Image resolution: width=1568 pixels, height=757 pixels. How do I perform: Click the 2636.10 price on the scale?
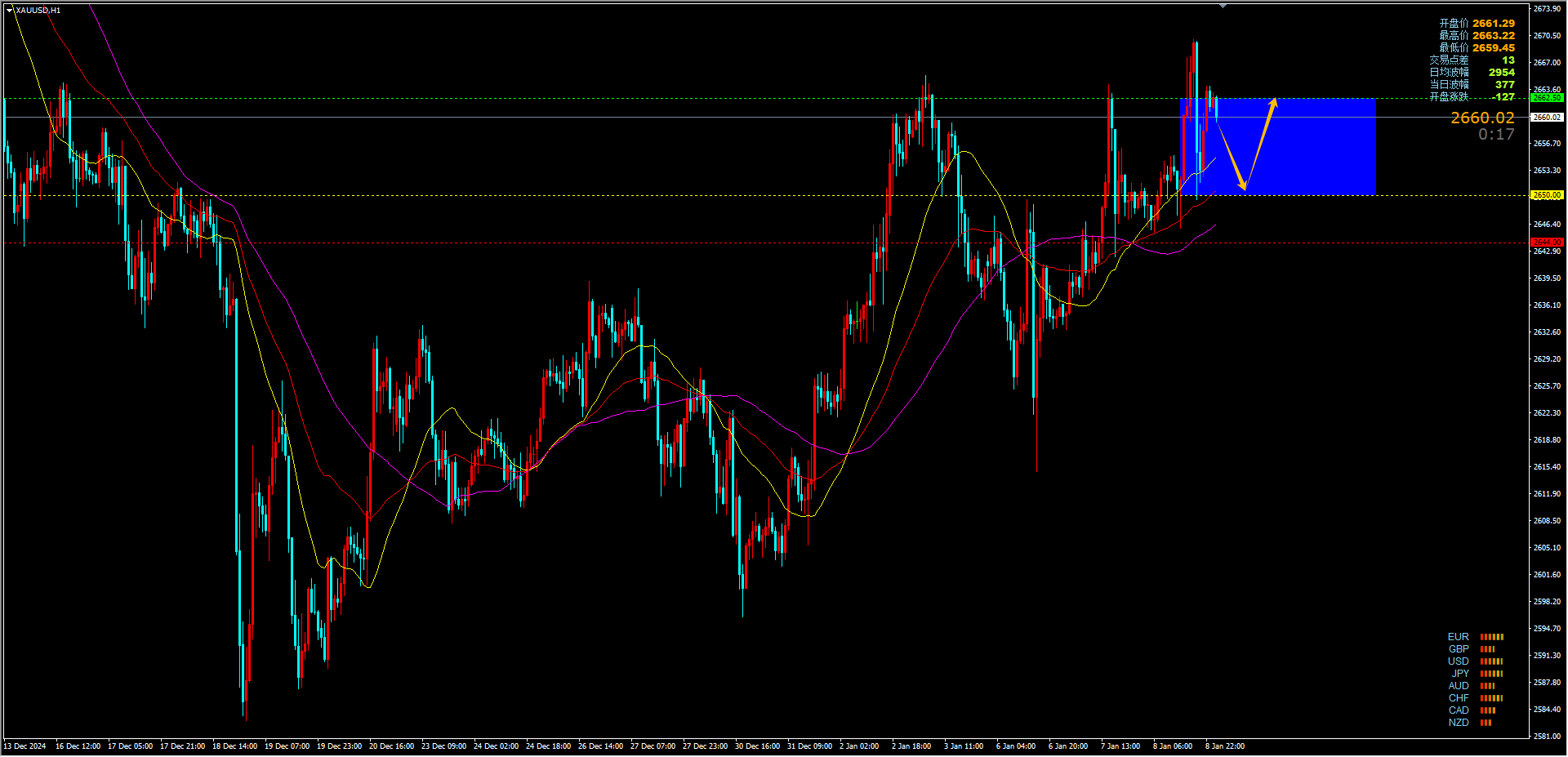pyautogui.click(x=1547, y=305)
